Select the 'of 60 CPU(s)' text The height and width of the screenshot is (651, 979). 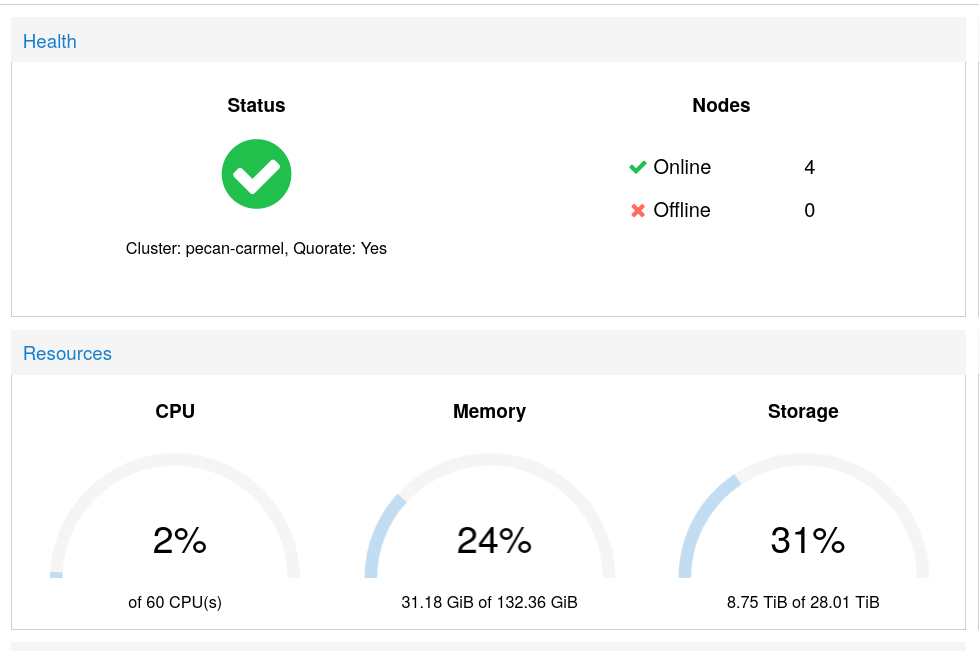[x=175, y=602]
